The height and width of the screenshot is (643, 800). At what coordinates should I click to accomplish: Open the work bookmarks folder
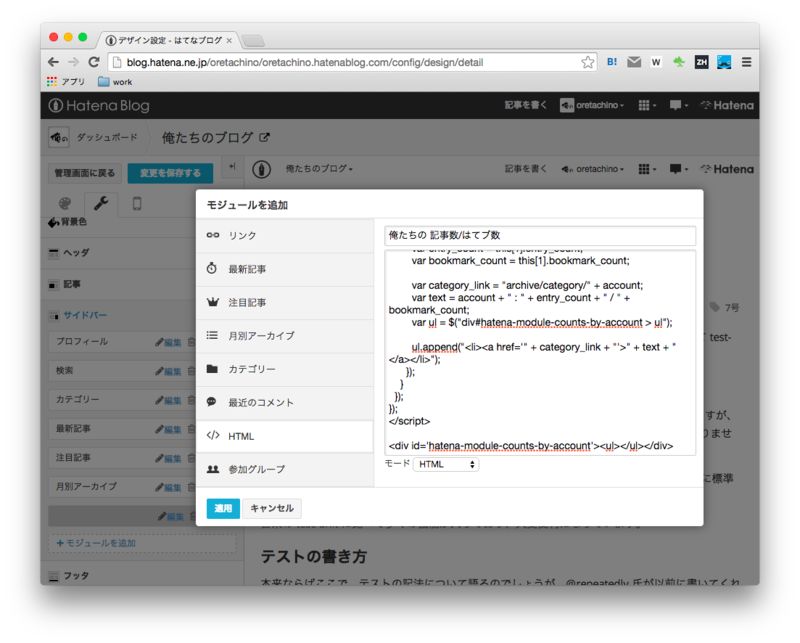click(115, 82)
